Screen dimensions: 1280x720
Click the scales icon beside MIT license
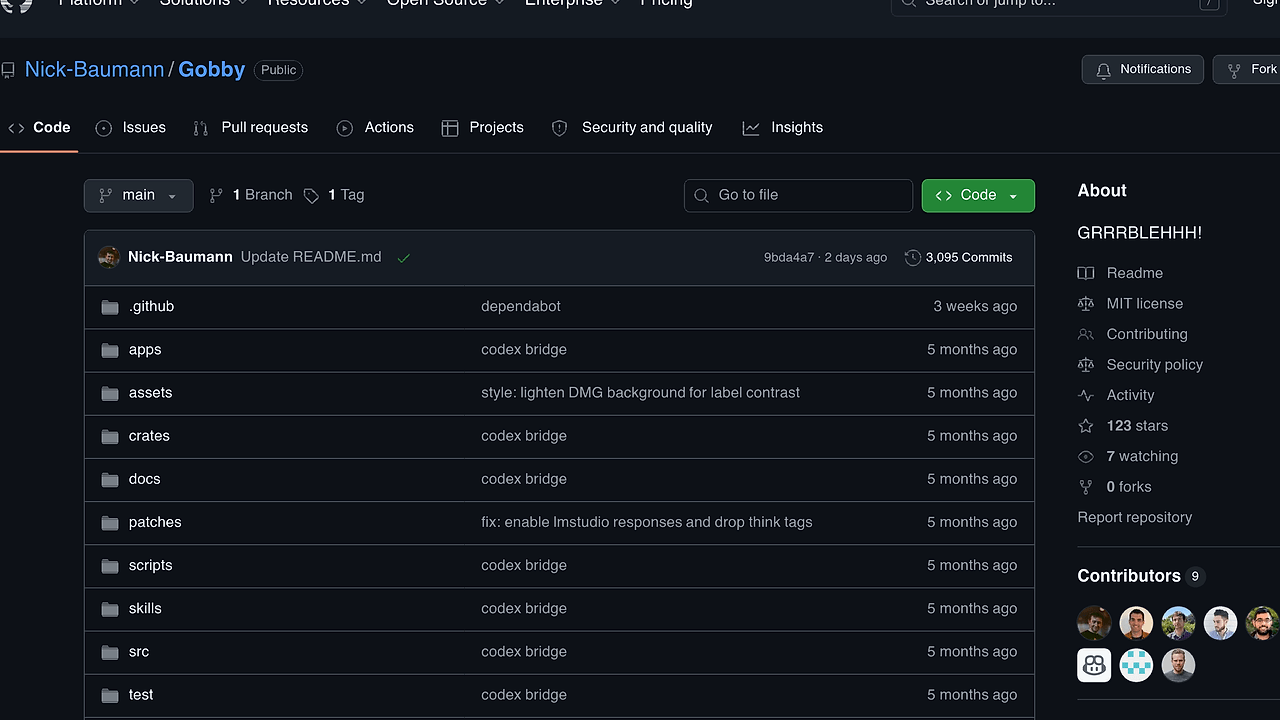pyautogui.click(x=1086, y=304)
